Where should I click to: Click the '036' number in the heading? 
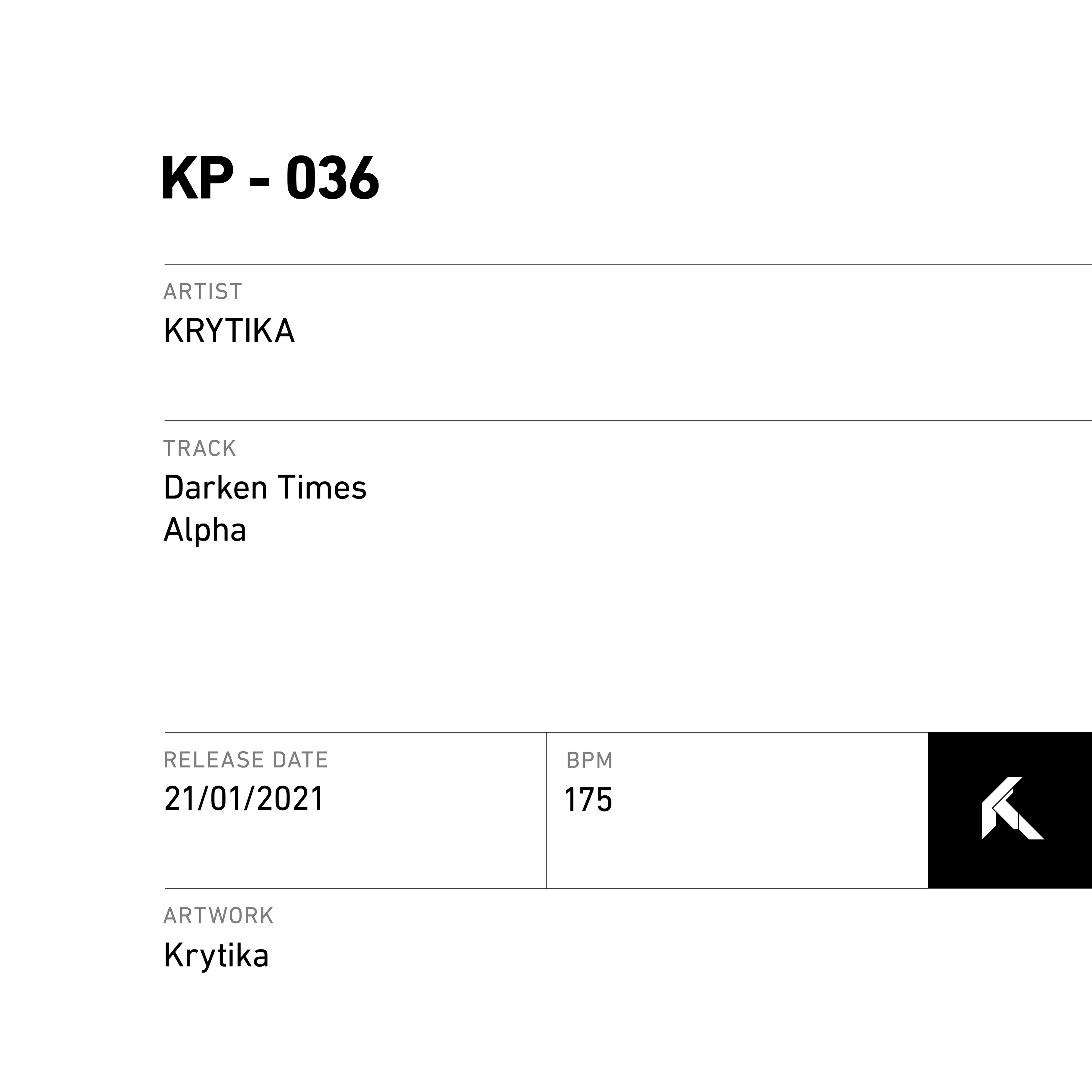[332, 179]
